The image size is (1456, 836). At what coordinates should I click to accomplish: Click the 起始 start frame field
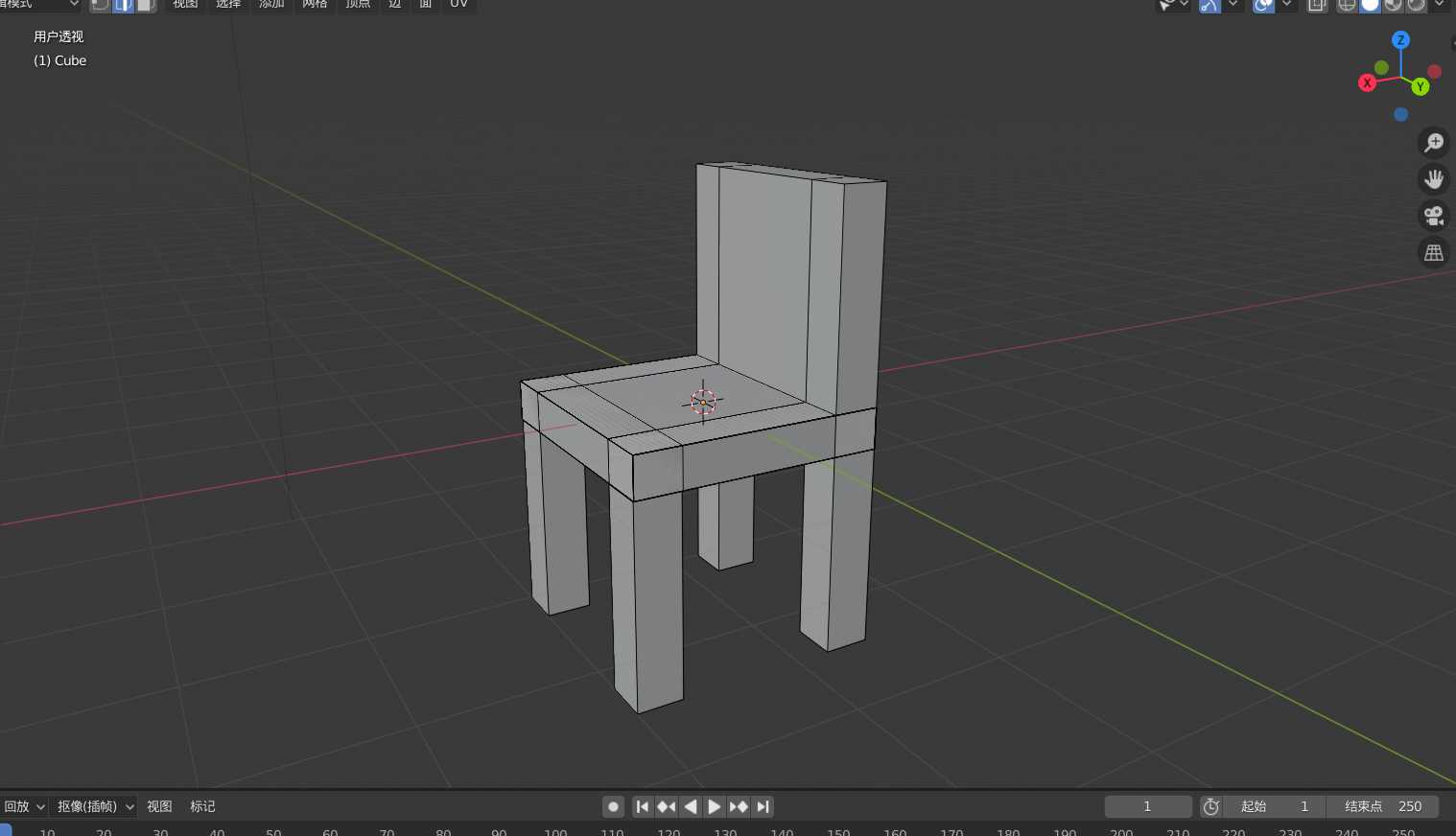point(1275,806)
